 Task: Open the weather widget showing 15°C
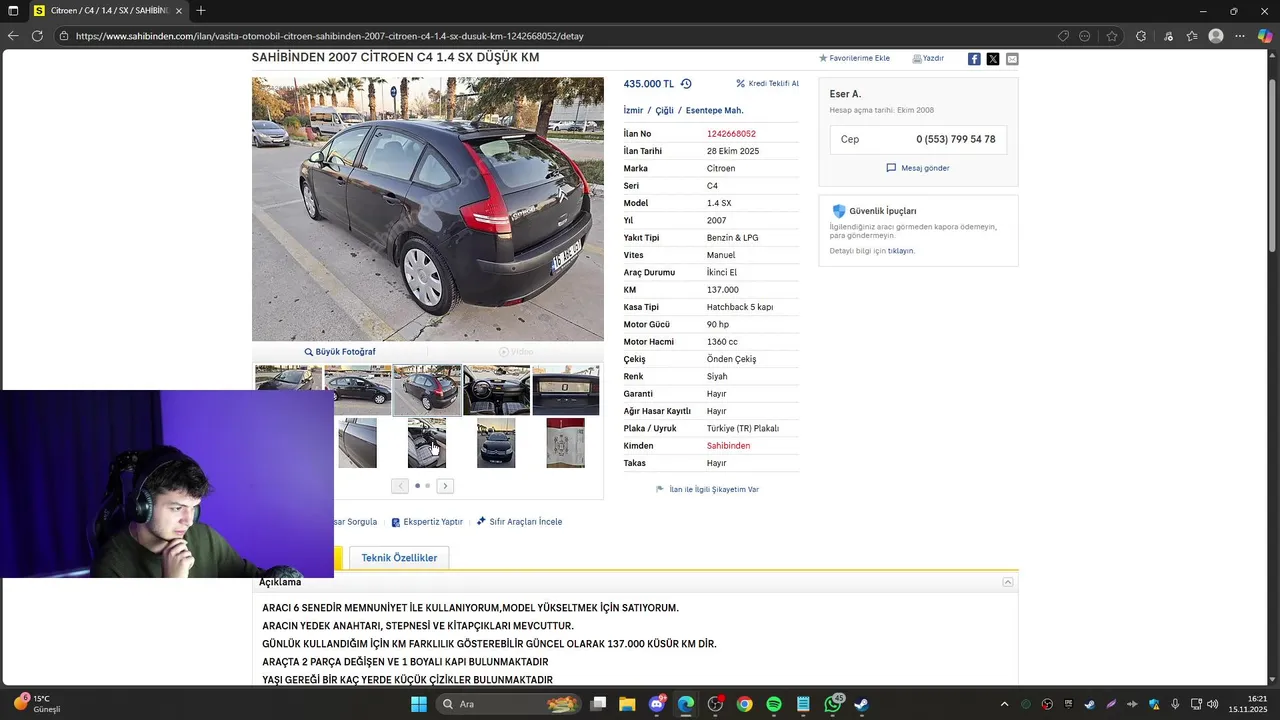click(38, 704)
